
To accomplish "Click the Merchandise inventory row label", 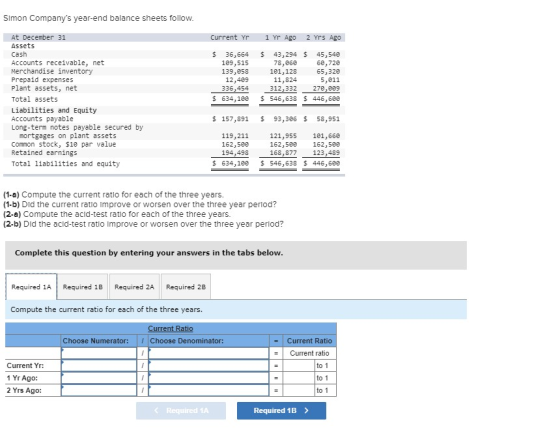I will (x=52, y=71).
